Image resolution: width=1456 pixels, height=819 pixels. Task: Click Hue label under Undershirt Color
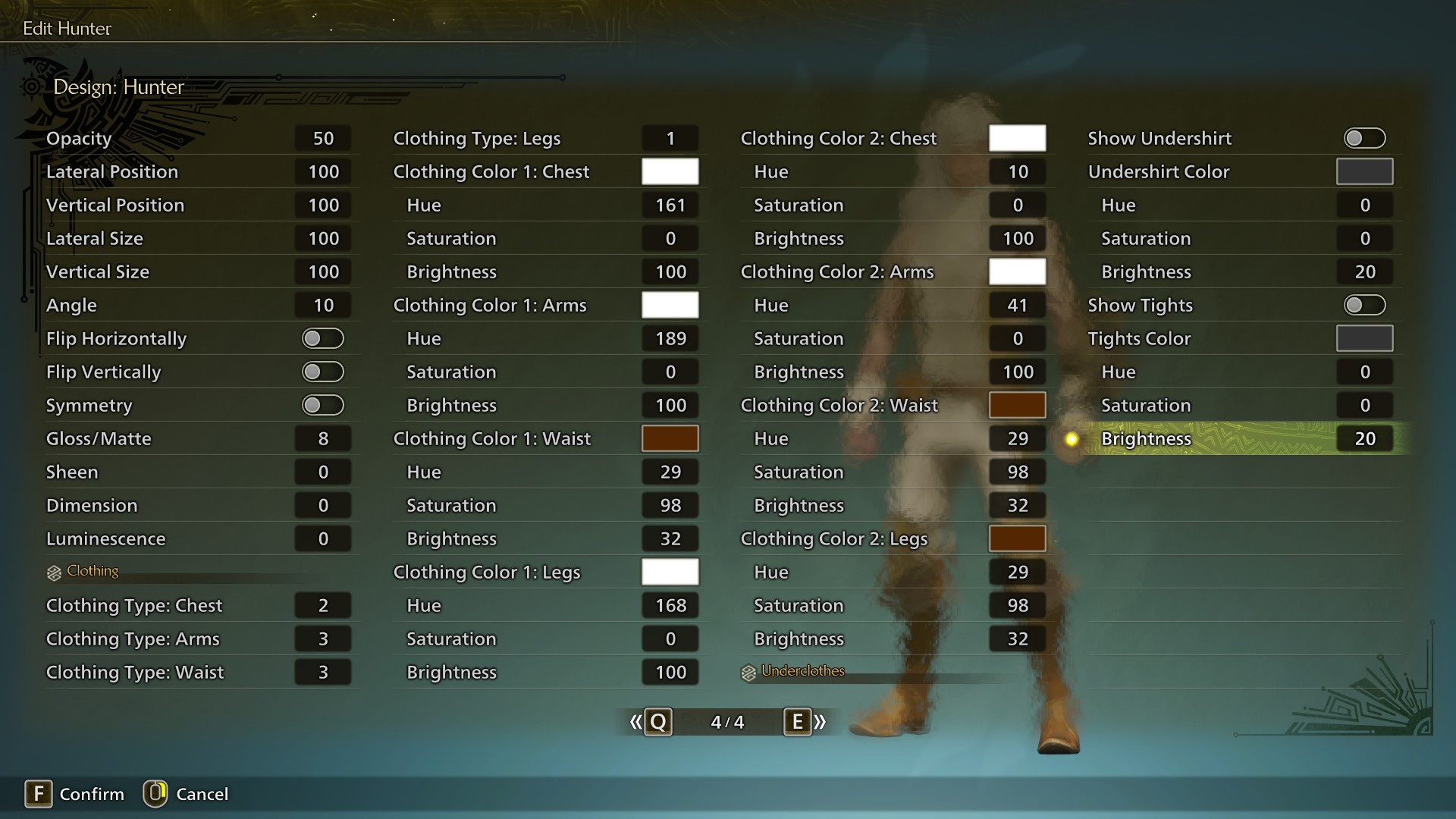pos(1118,205)
